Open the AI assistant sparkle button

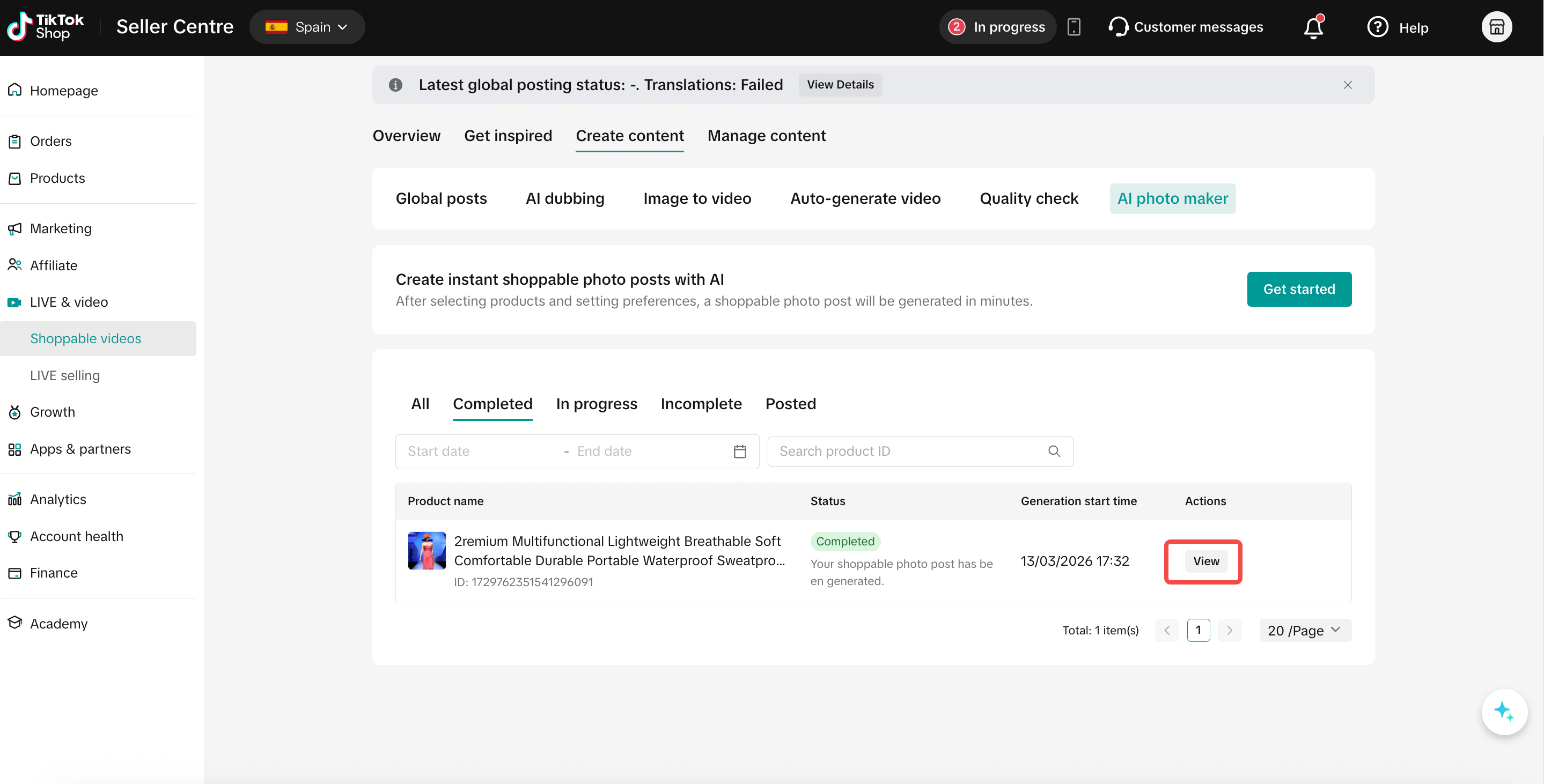tap(1503, 712)
